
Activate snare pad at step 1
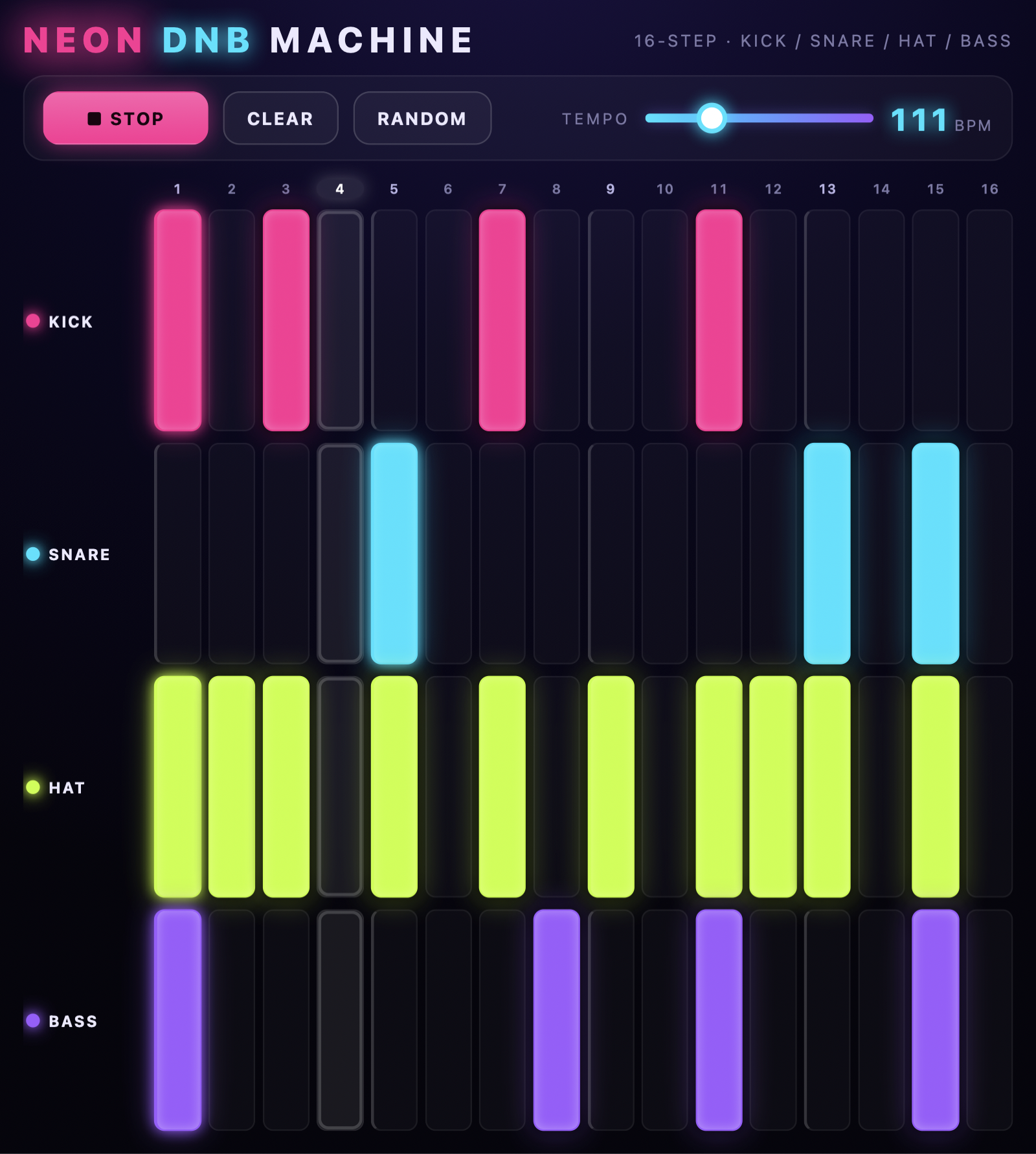pyautogui.click(x=177, y=554)
